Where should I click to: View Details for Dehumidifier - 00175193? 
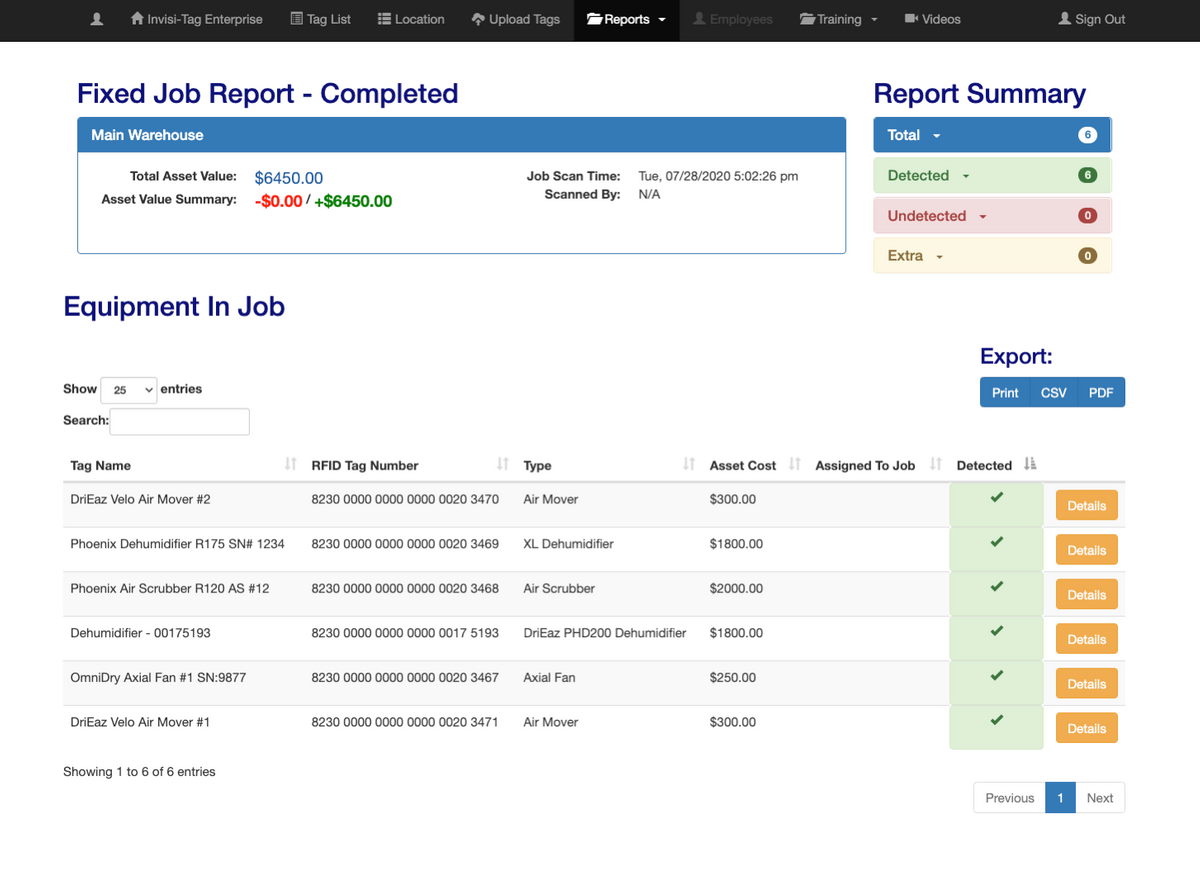1086,638
